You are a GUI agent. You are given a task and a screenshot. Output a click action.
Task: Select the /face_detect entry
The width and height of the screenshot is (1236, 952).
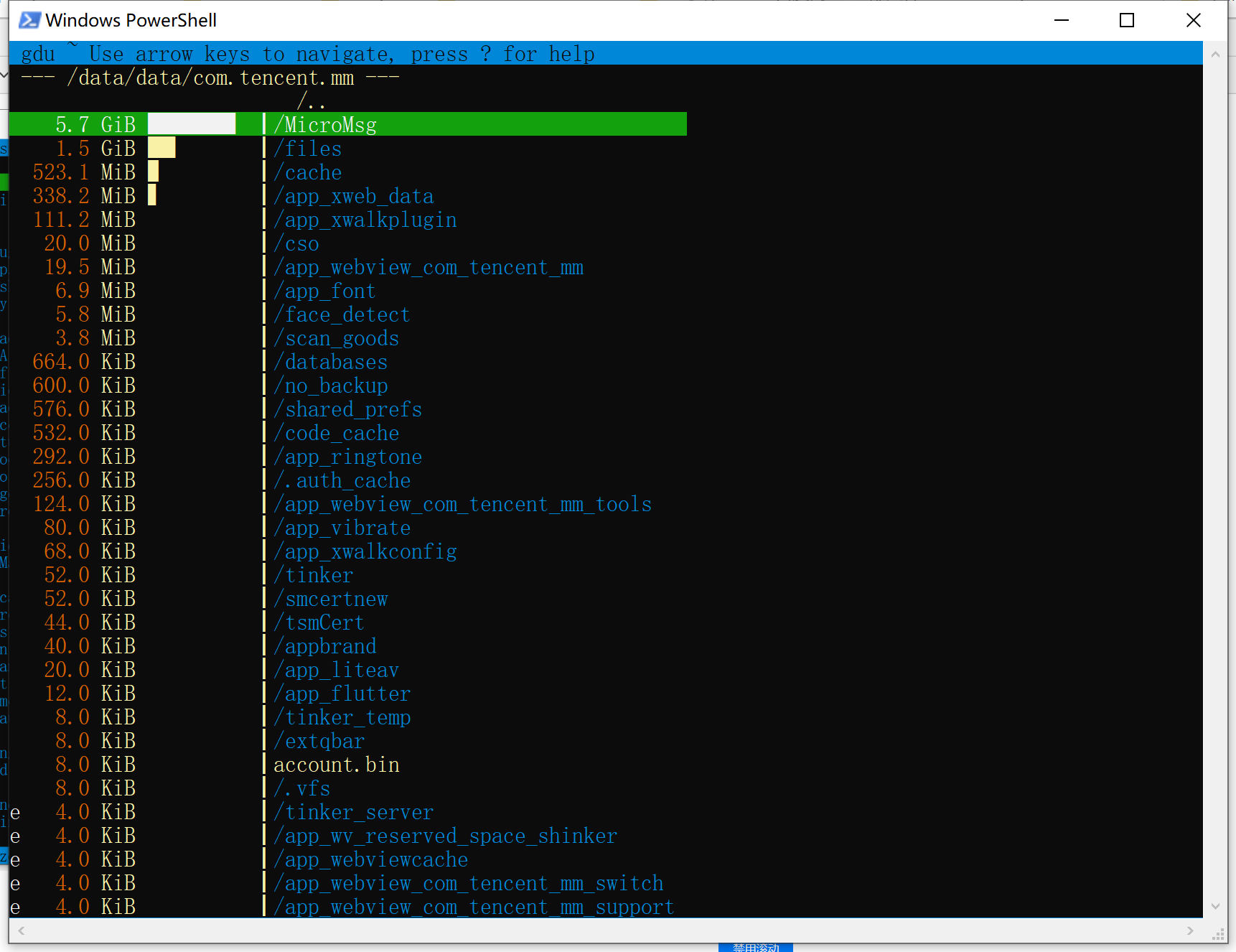coord(342,314)
